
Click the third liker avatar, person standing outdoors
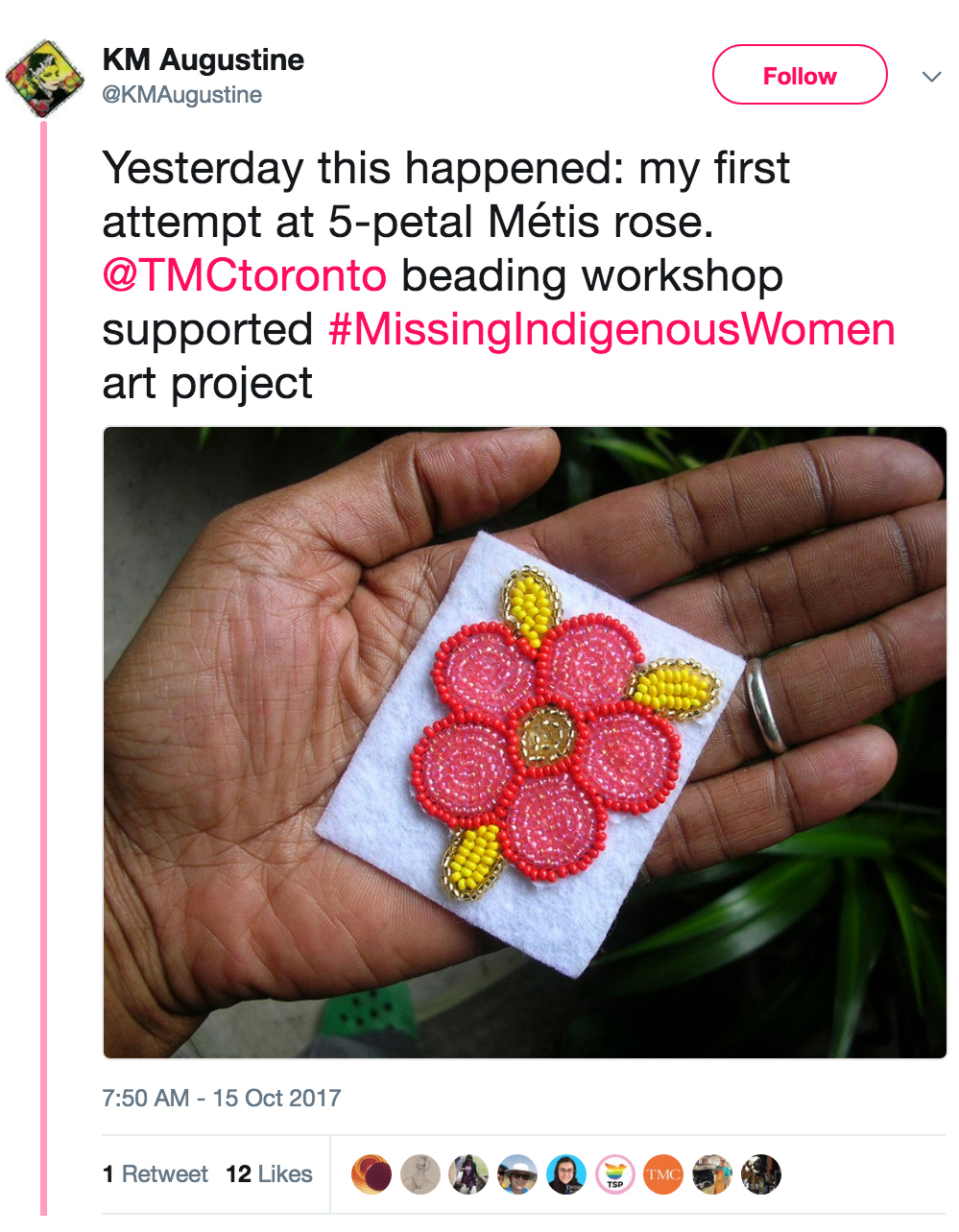pyautogui.click(x=468, y=1174)
